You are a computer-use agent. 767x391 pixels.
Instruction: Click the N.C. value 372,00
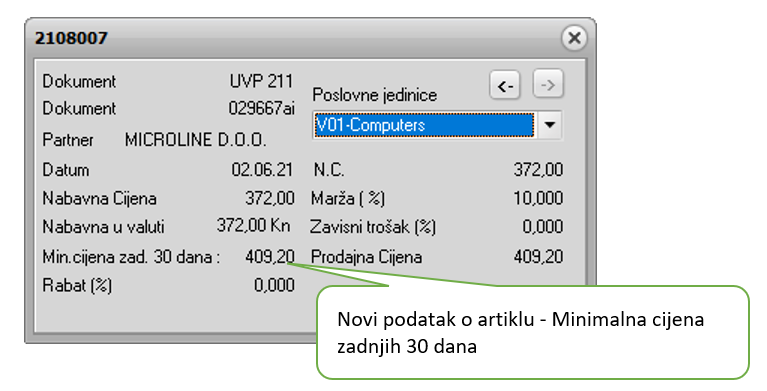[x=538, y=170]
